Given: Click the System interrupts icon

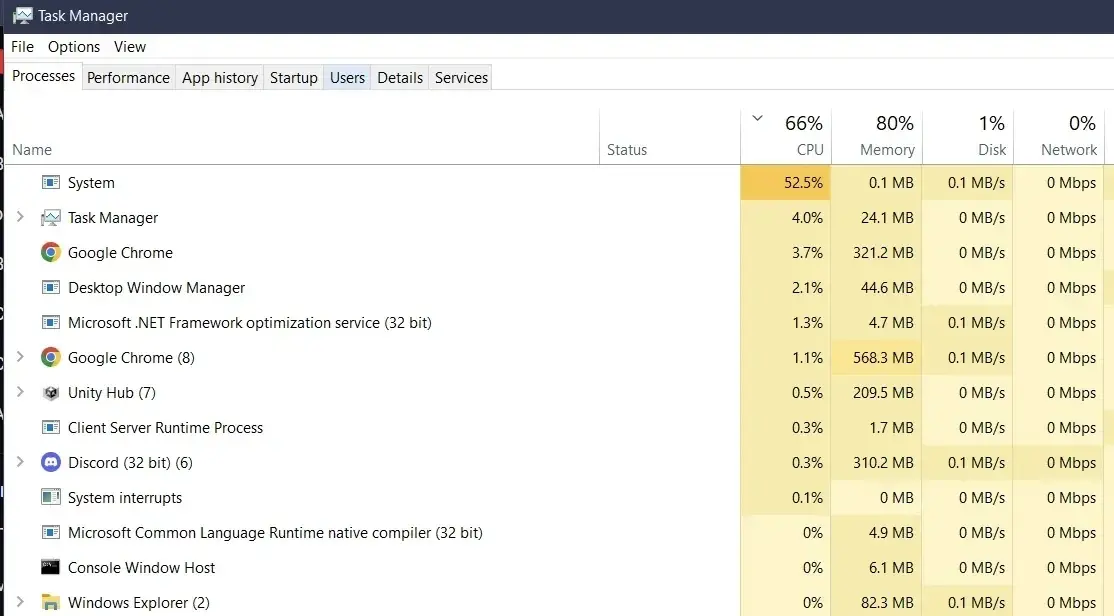Looking at the screenshot, I should click(51, 497).
